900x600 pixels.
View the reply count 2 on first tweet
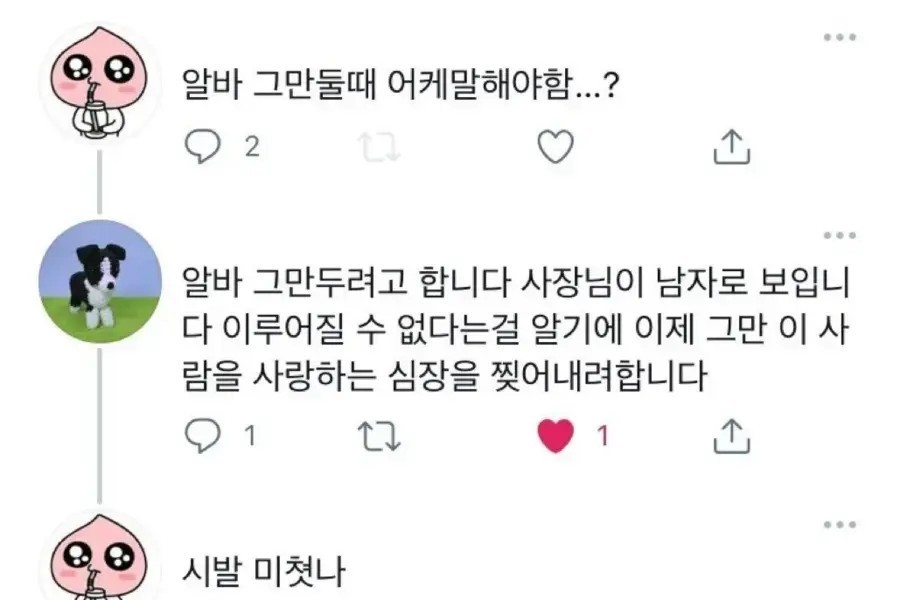coord(252,147)
